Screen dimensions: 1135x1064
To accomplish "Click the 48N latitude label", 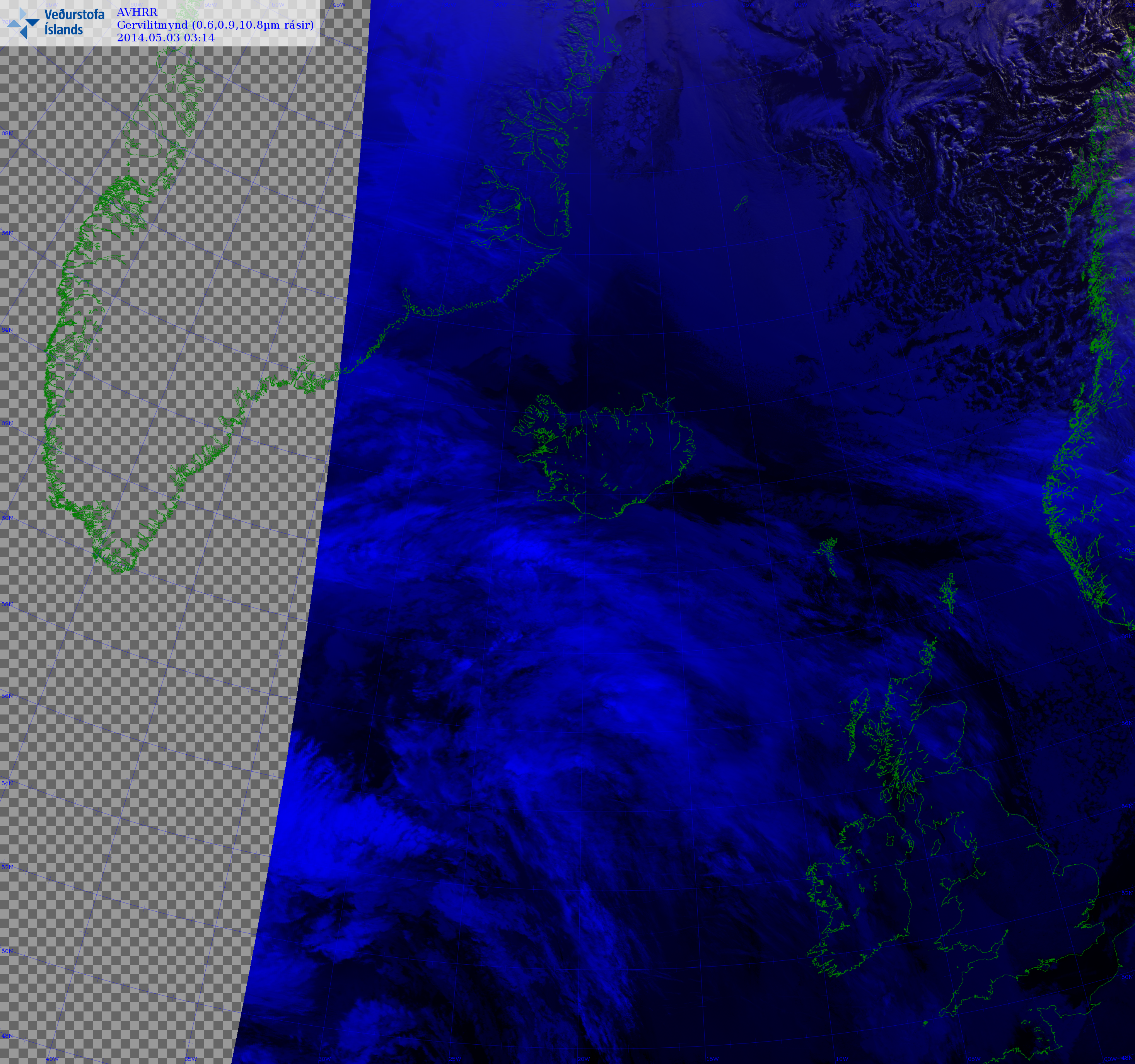I will point(7,1035).
